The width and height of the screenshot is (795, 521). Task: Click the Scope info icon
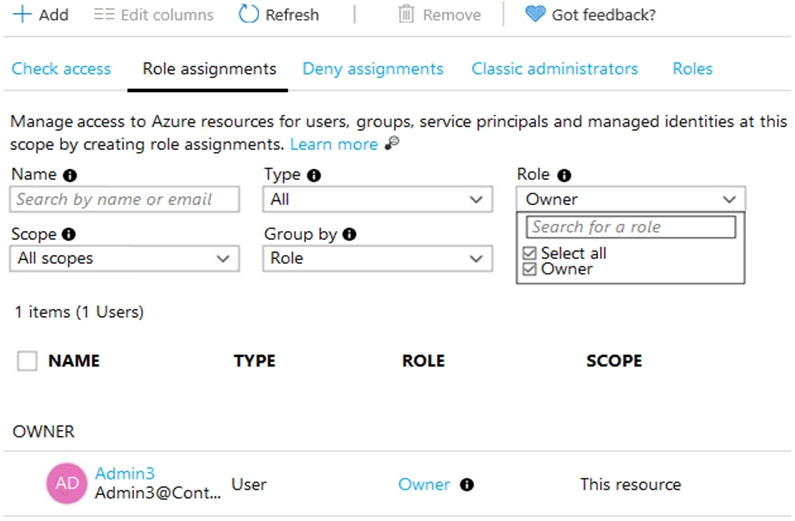click(x=69, y=234)
